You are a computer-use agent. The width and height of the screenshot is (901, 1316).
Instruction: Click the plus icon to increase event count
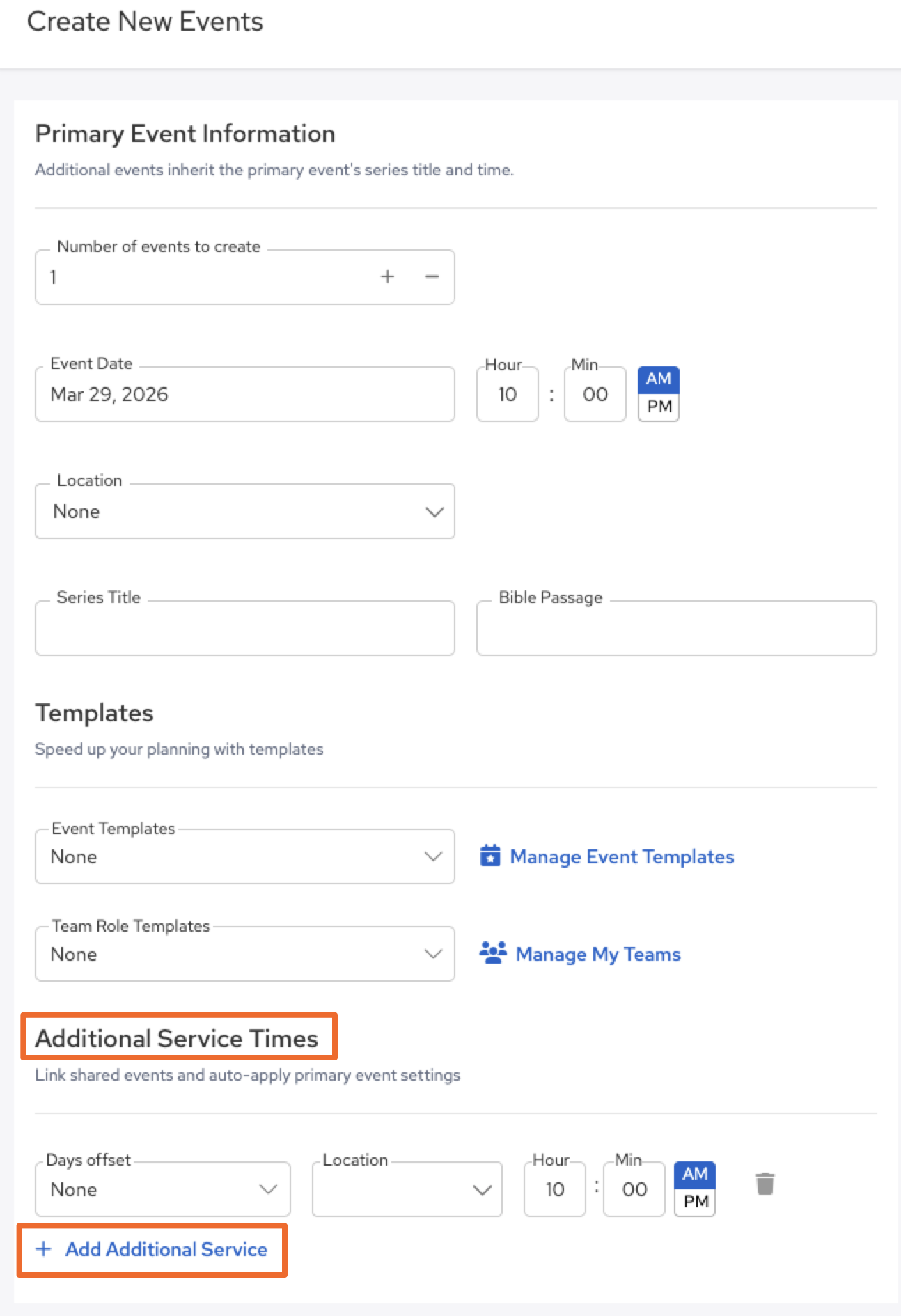387,276
